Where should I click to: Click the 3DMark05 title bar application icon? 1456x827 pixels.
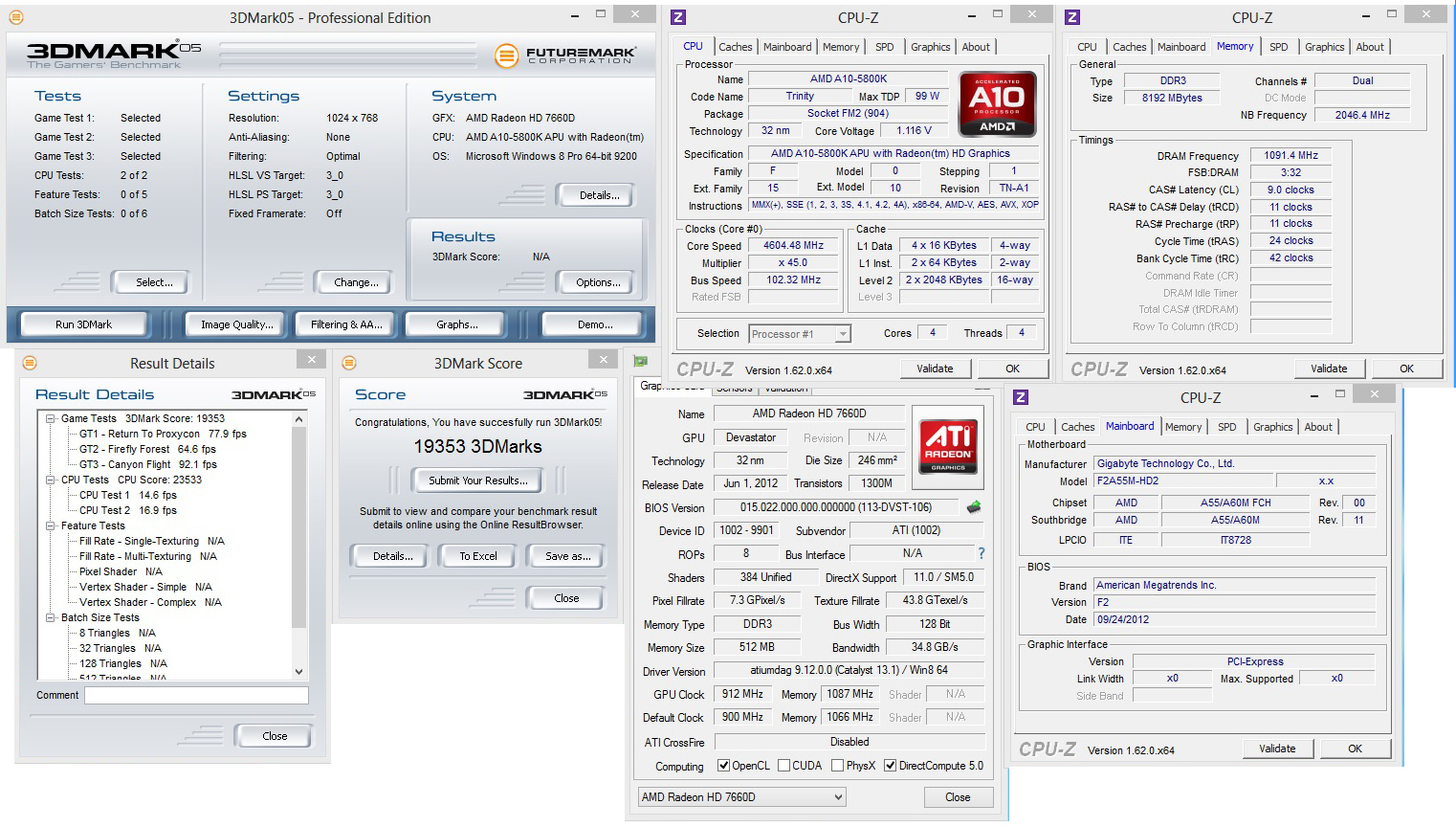[16, 17]
